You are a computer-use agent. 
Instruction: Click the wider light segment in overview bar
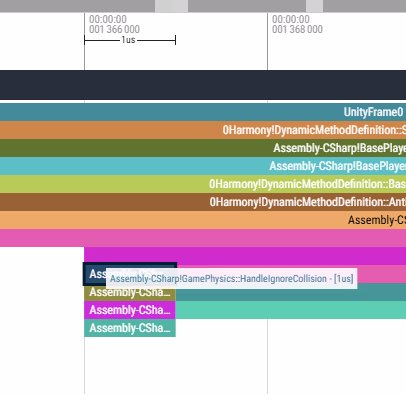click(x=171, y=6)
